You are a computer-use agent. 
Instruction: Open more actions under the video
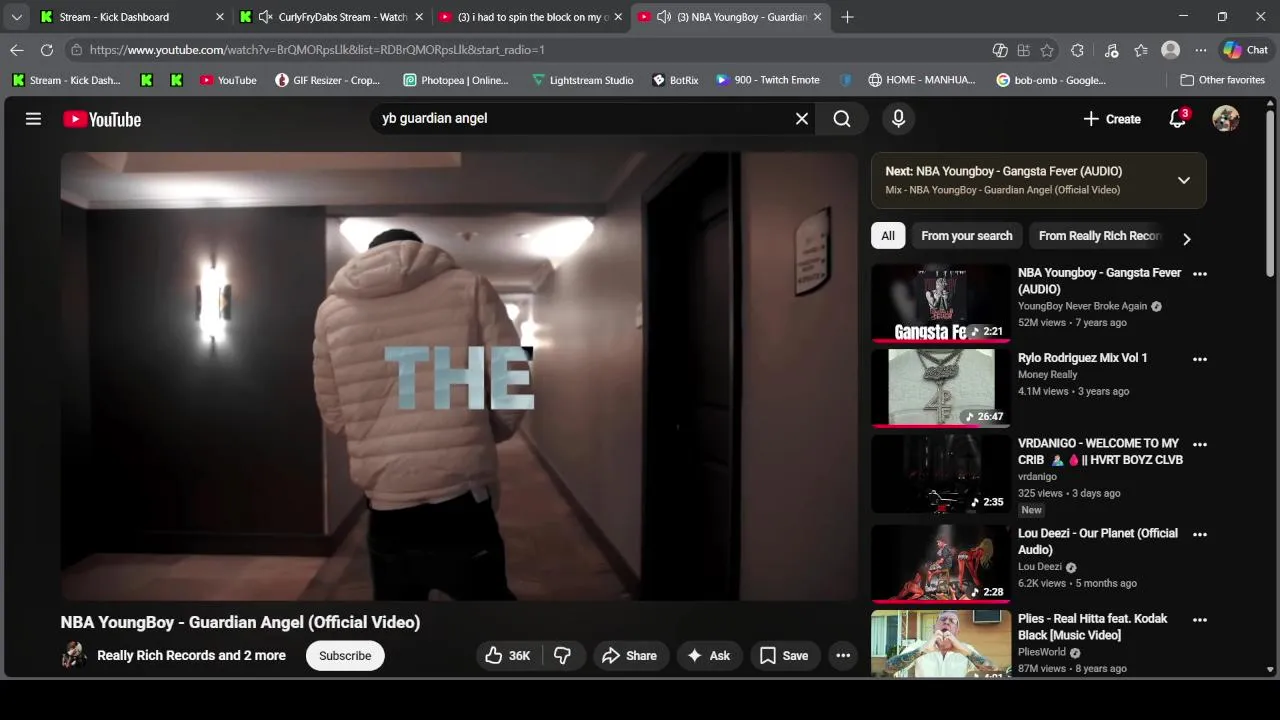click(x=843, y=656)
